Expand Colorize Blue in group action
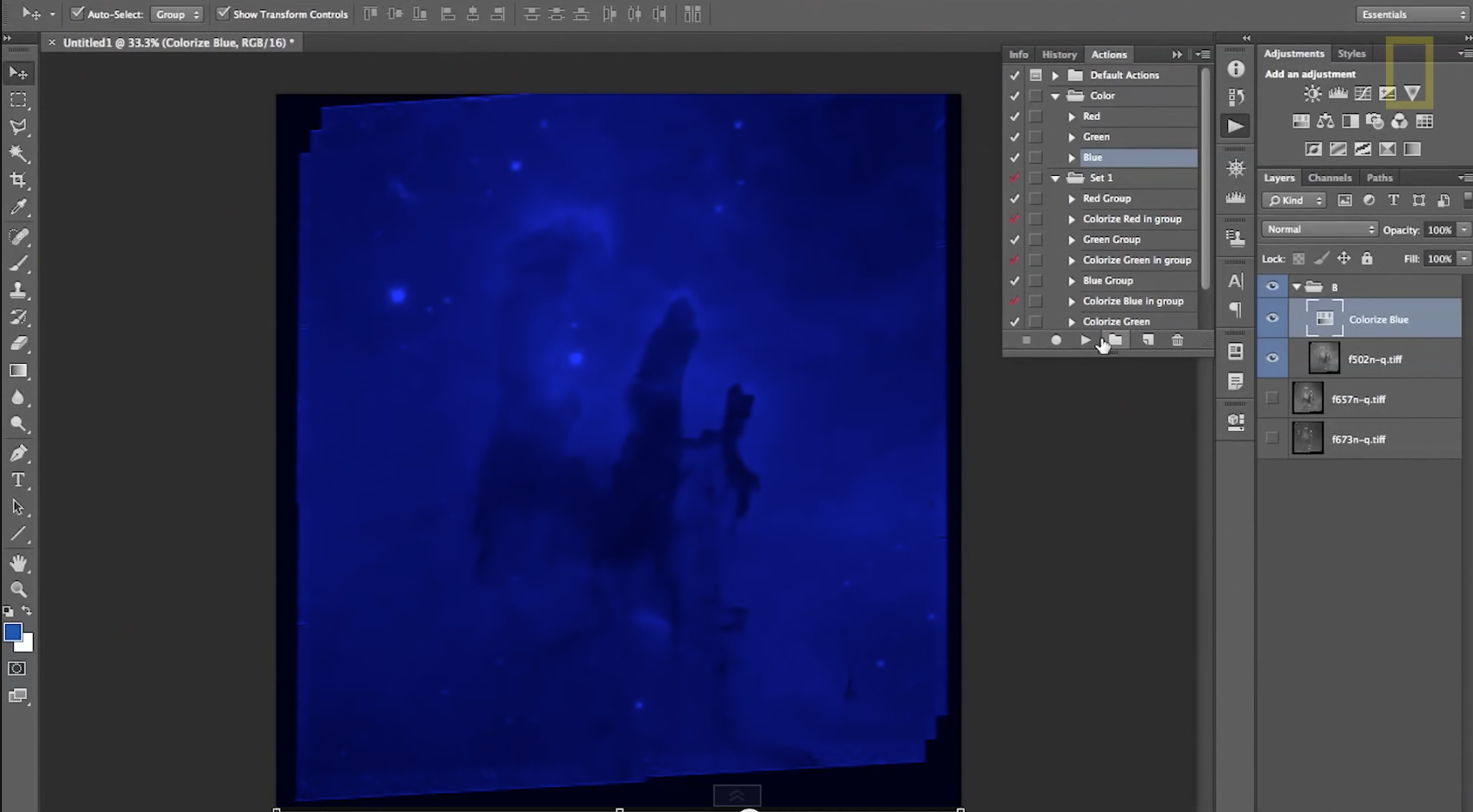Screen dimensions: 1473x812 (x=1071, y=302)
